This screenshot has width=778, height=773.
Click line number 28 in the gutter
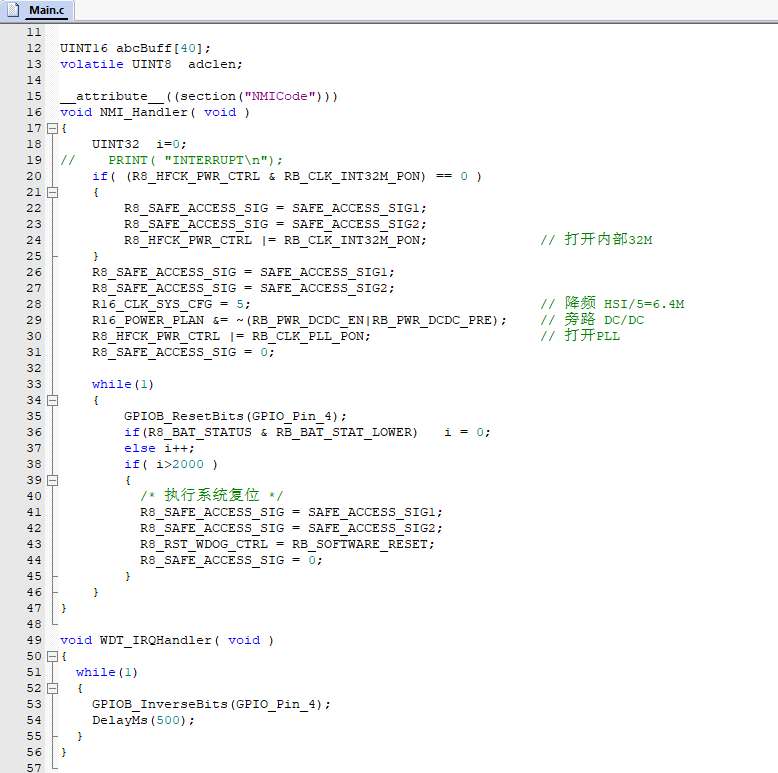click(34, 304)
